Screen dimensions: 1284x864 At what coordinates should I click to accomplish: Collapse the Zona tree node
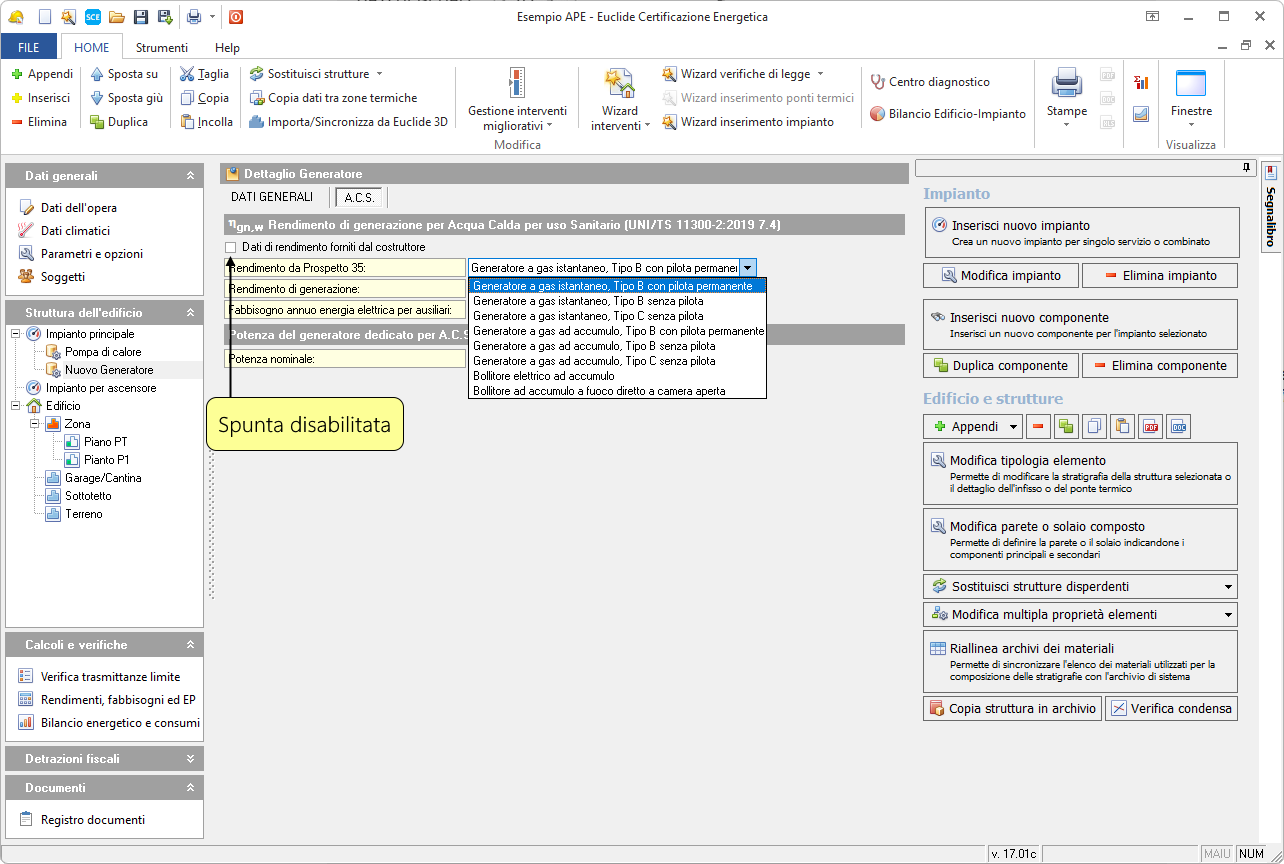tap(34, 424)
